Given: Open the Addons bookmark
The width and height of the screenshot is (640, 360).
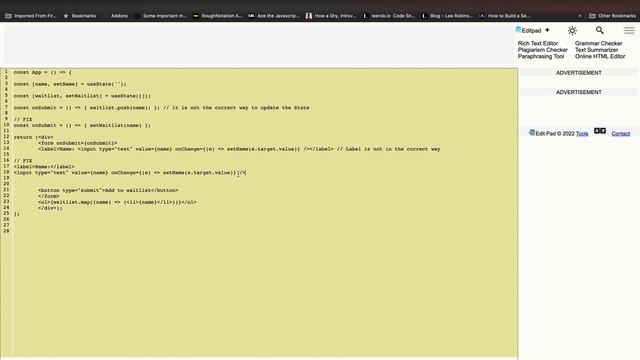Looking at the screenshot, I should pyautogui.click(x=116, y=16).
